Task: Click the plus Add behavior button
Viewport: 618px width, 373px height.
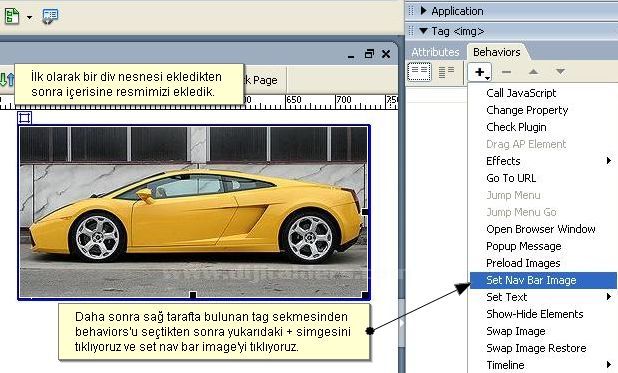Action: 480,72
